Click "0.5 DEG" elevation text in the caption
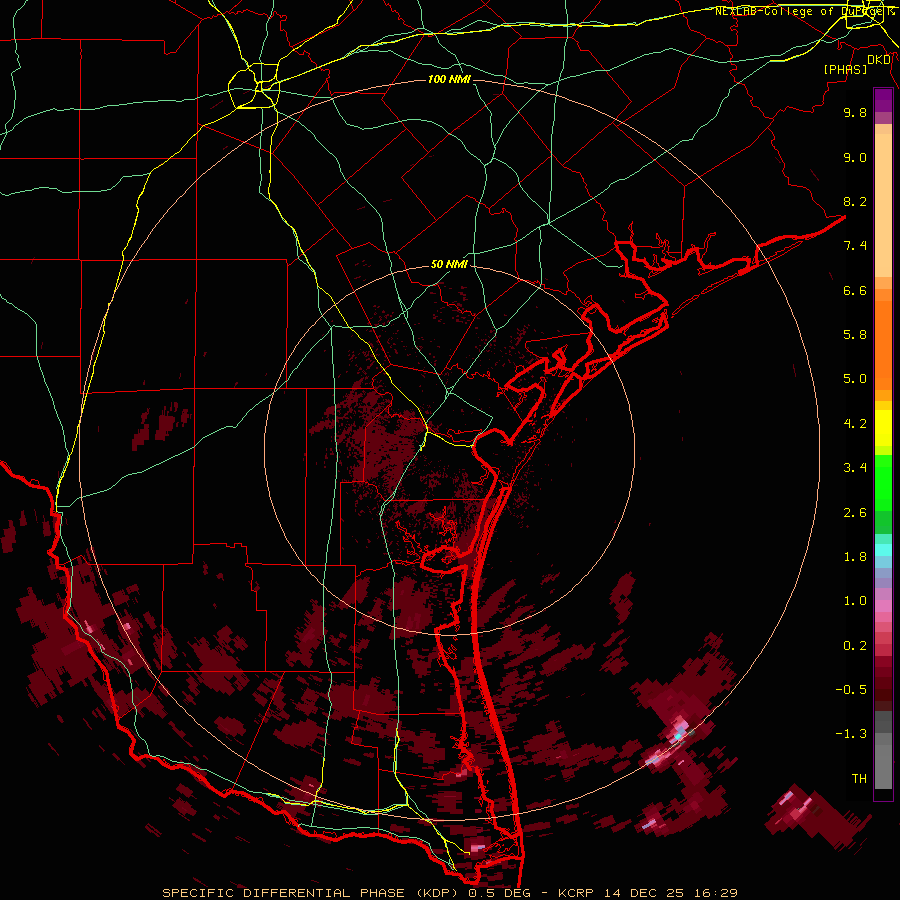Image resolution: width=900 pixels, height=900 pixels. (498, 893)
